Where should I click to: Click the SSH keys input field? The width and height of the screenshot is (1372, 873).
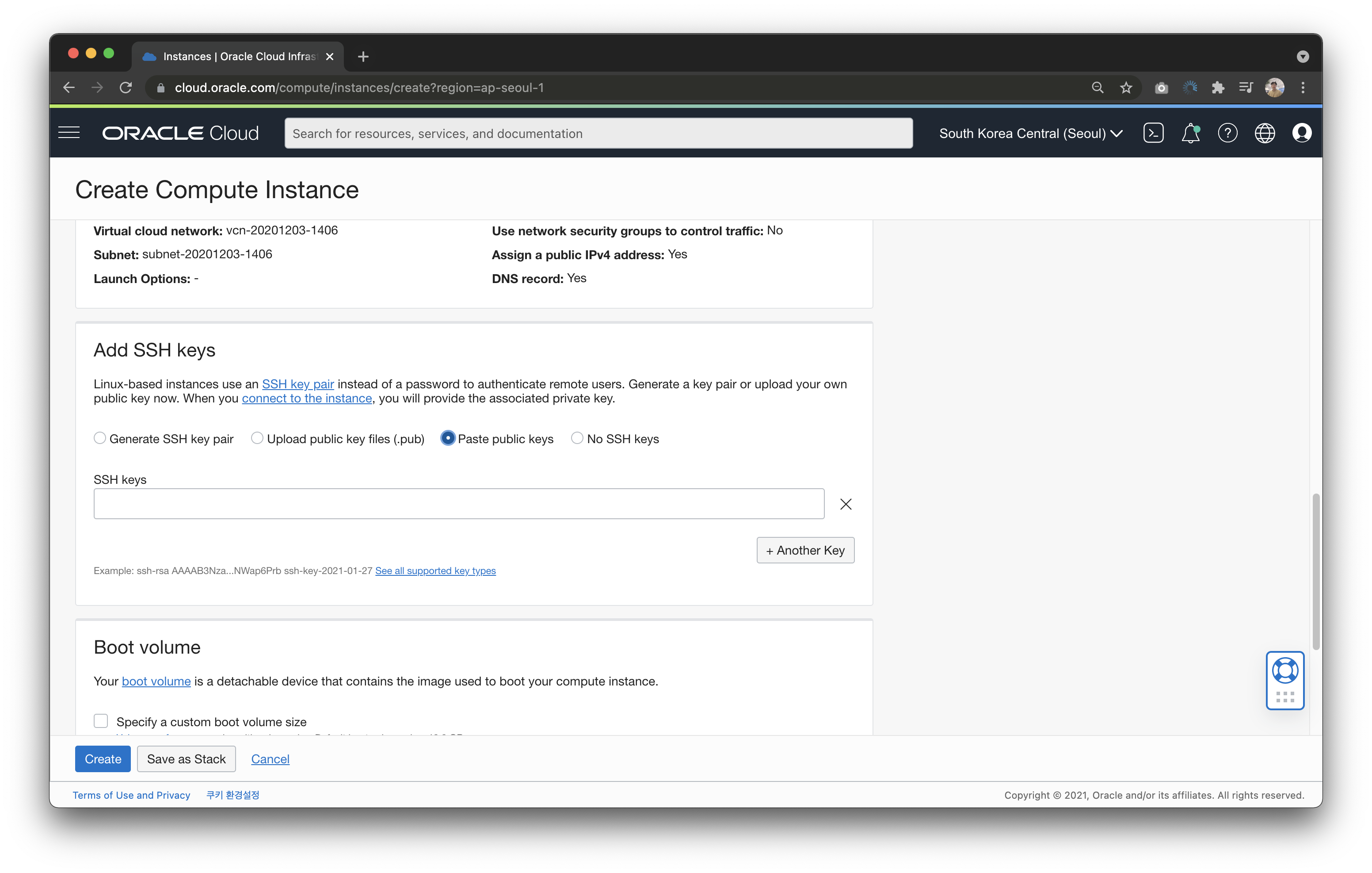459,503
